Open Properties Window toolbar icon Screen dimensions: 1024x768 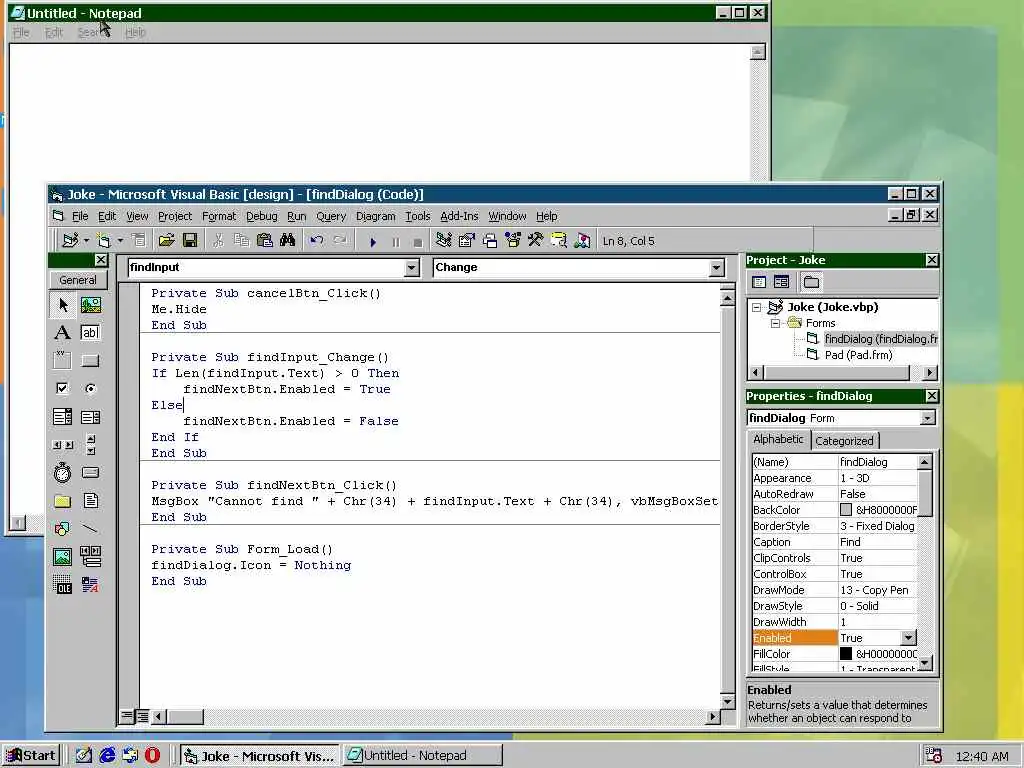pos(466,240)
